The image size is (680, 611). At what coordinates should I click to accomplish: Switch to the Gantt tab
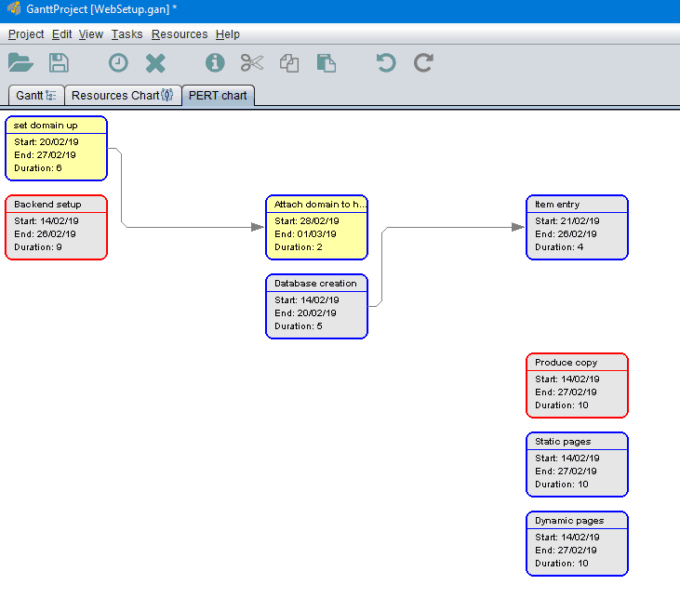(36, 96)
